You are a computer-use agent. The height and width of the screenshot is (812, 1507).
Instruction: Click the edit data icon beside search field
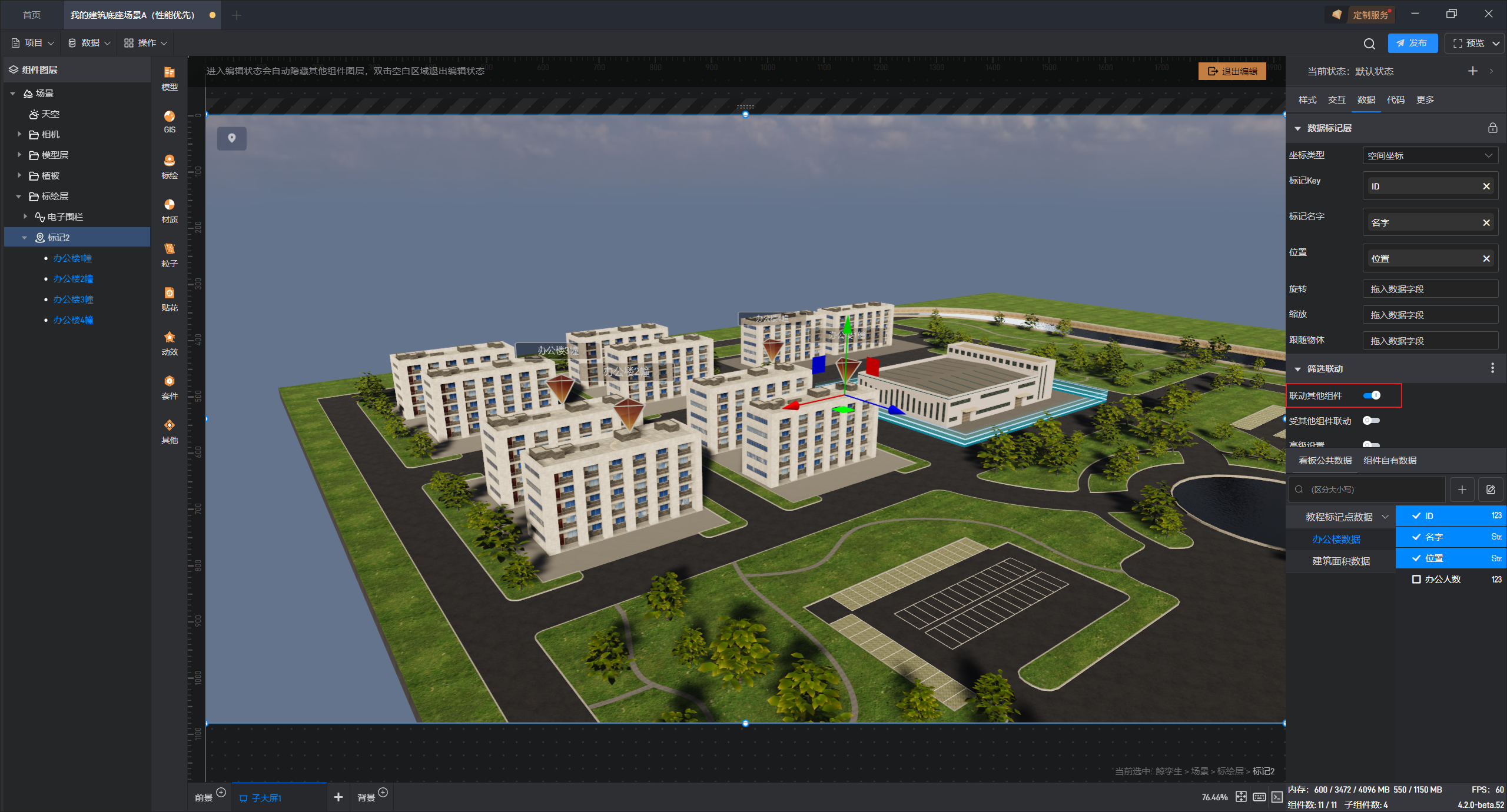click(1491, 490)
